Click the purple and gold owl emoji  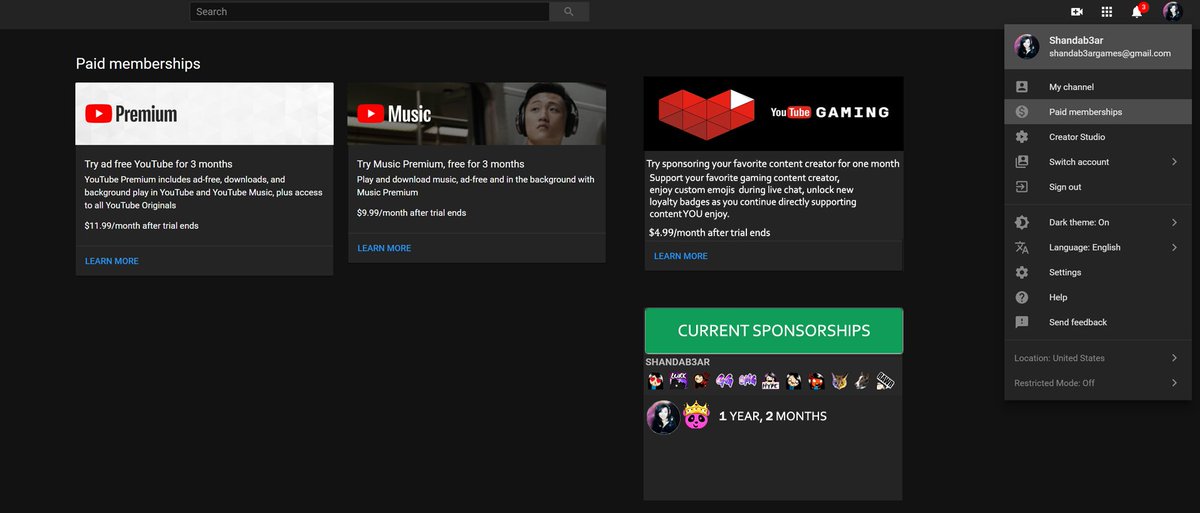click(839, 381)
